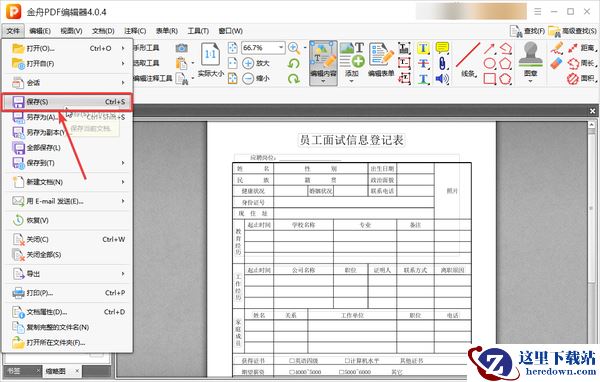Select the rectangle shape tool
600x382 pixels.
489,79
